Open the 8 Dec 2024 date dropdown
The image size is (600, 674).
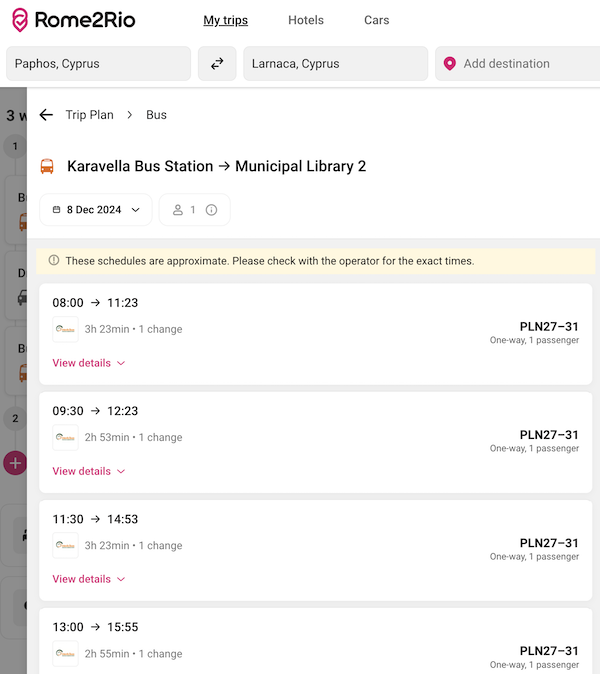pos(96,210)
